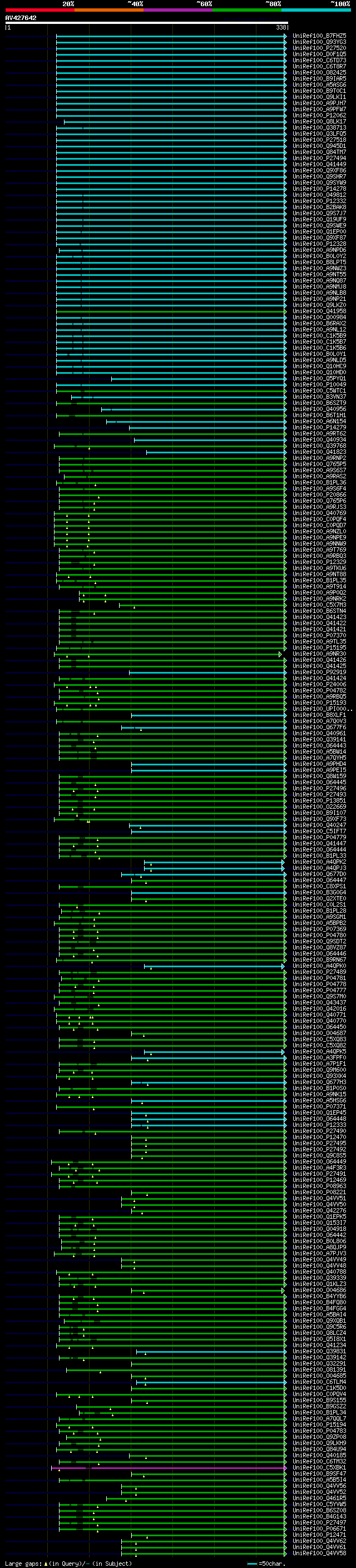Select the UniRef100_C5IFT7 label
Image resolution: width=356 pixels, height=1568 pixels.
(319, 831)
